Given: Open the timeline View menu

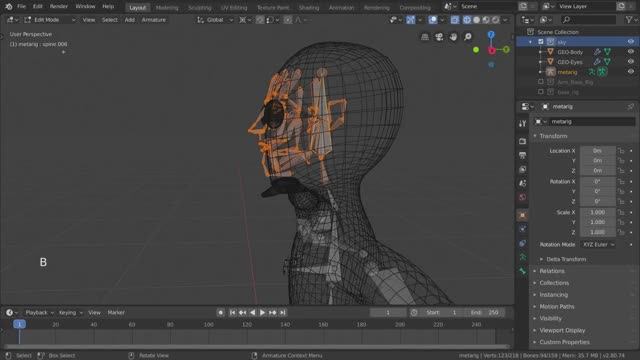Looking at the screenshot, I should 94,313.
